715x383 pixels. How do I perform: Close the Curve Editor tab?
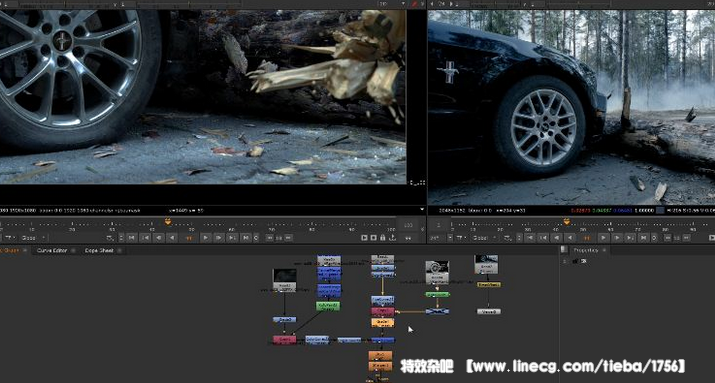73,250
